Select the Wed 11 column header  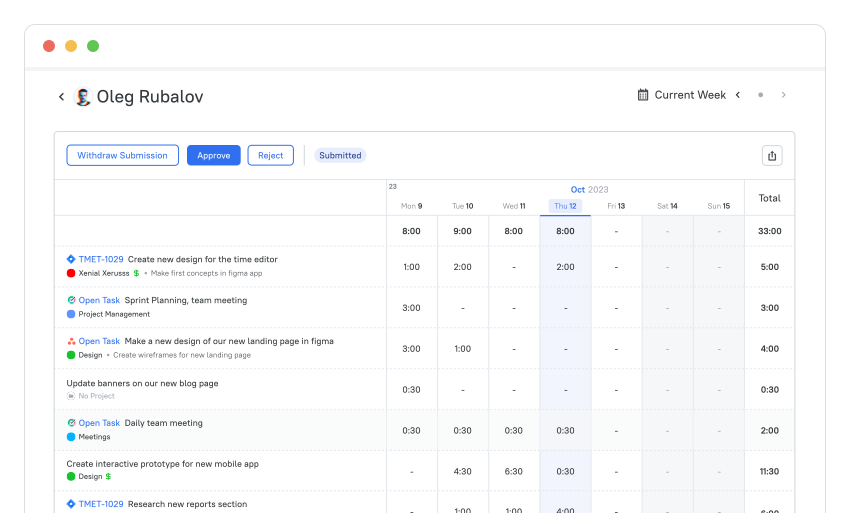514,206
